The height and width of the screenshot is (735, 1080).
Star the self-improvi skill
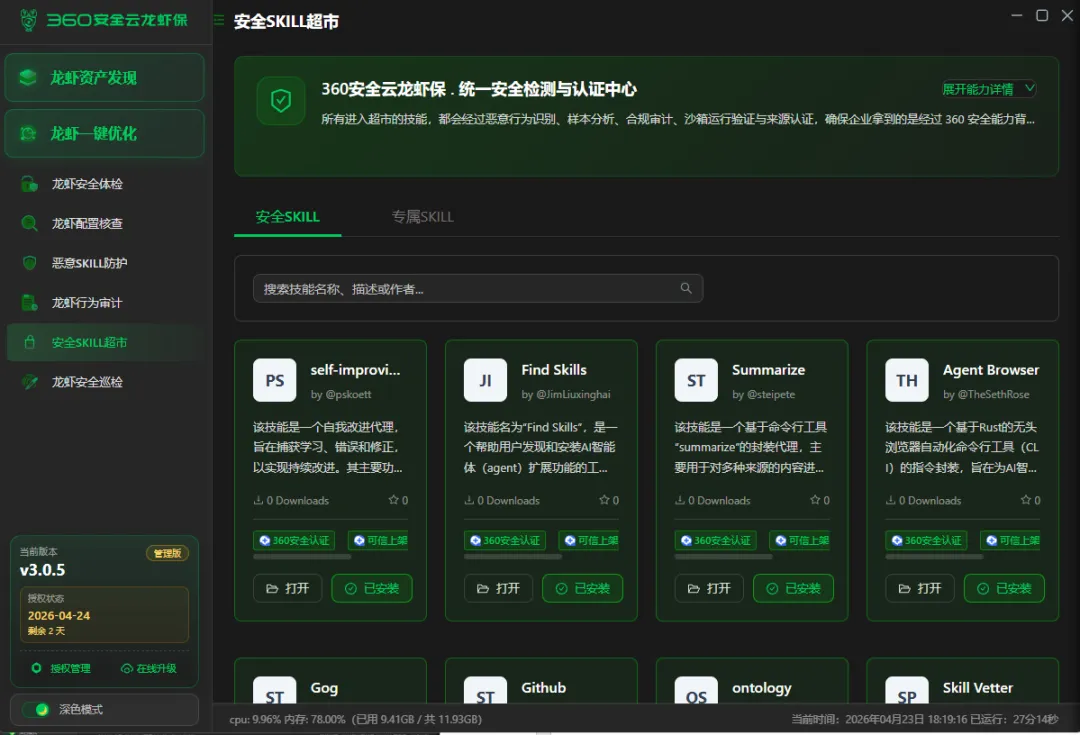pos(393,500)
